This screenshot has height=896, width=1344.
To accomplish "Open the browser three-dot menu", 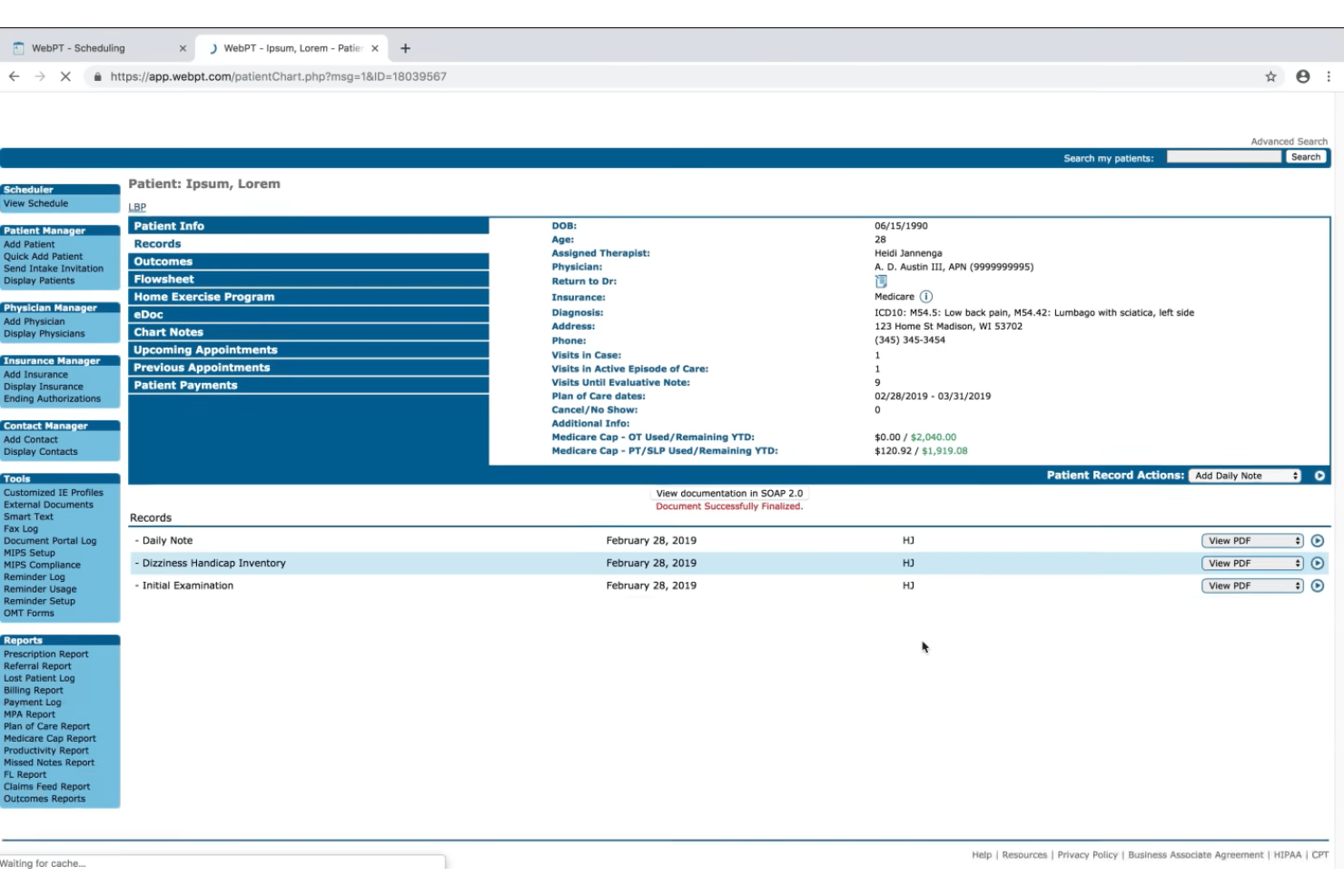I will point(1329,77).
